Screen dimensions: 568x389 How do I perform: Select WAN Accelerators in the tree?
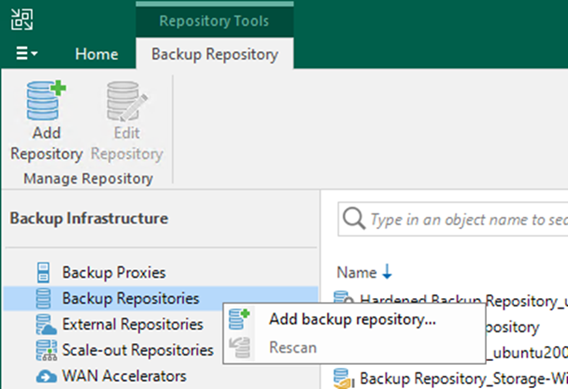124,376
